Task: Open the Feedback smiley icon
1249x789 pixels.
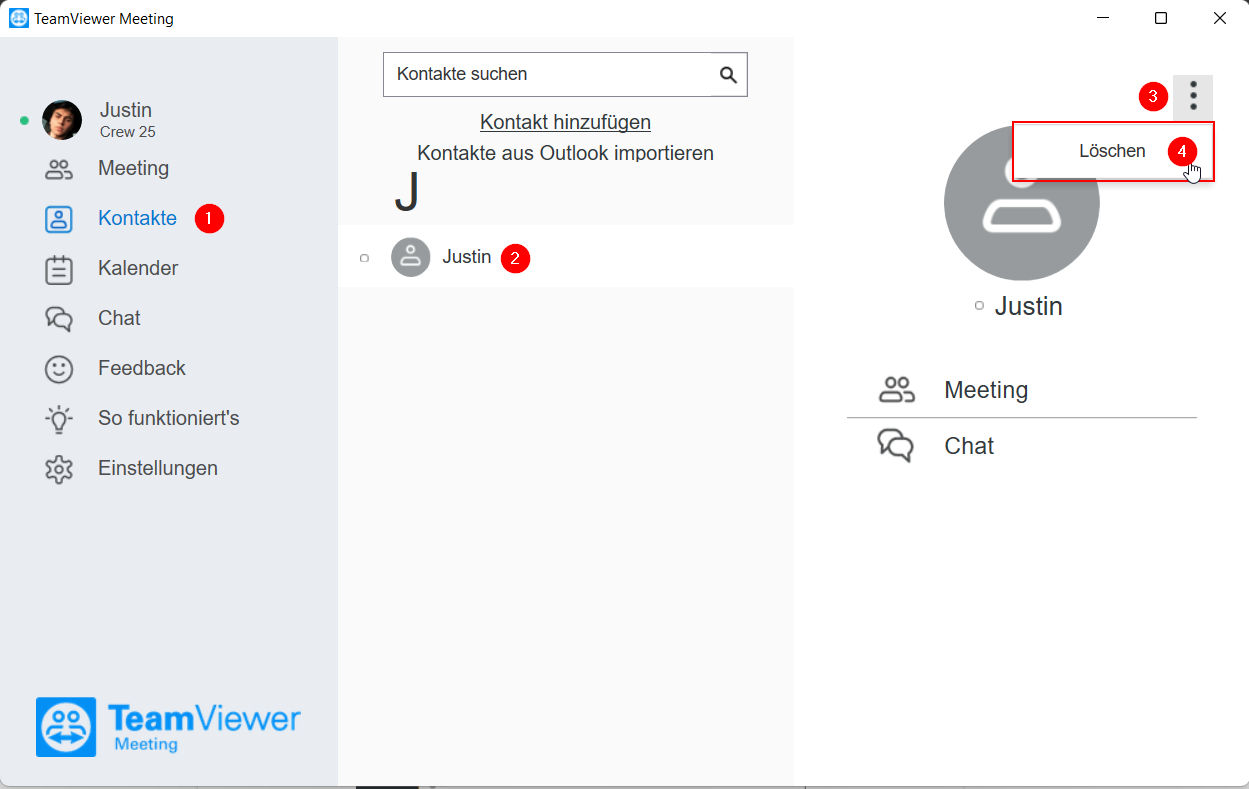Action: pyautogui.click(x=59, y=369)
